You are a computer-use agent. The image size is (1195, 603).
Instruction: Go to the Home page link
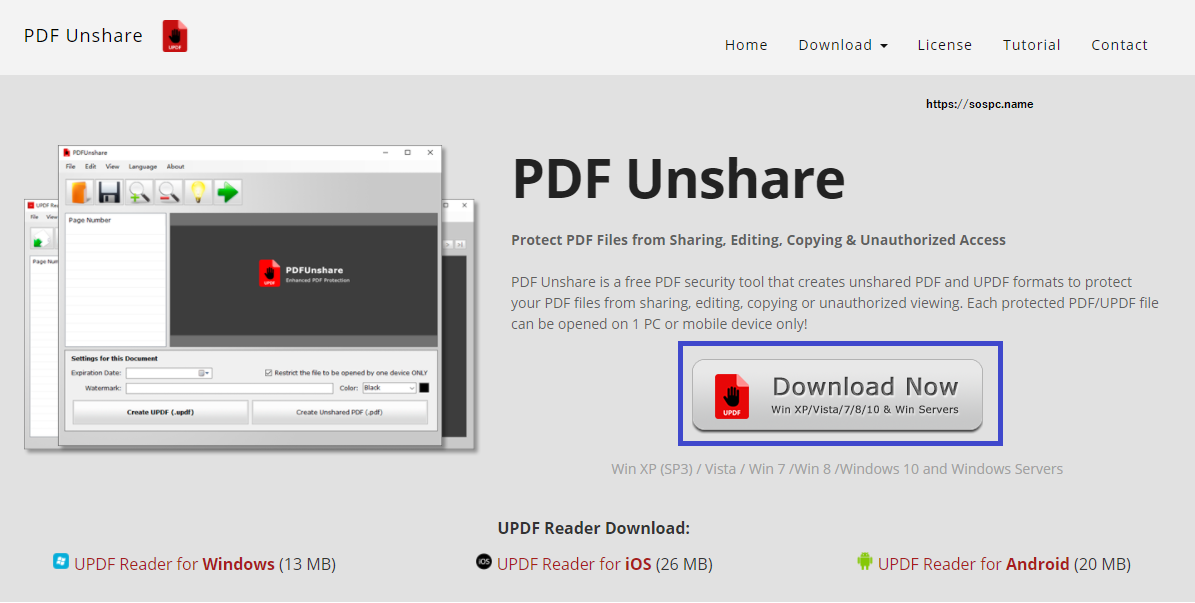pyautogui.click(x=746, y=45)
